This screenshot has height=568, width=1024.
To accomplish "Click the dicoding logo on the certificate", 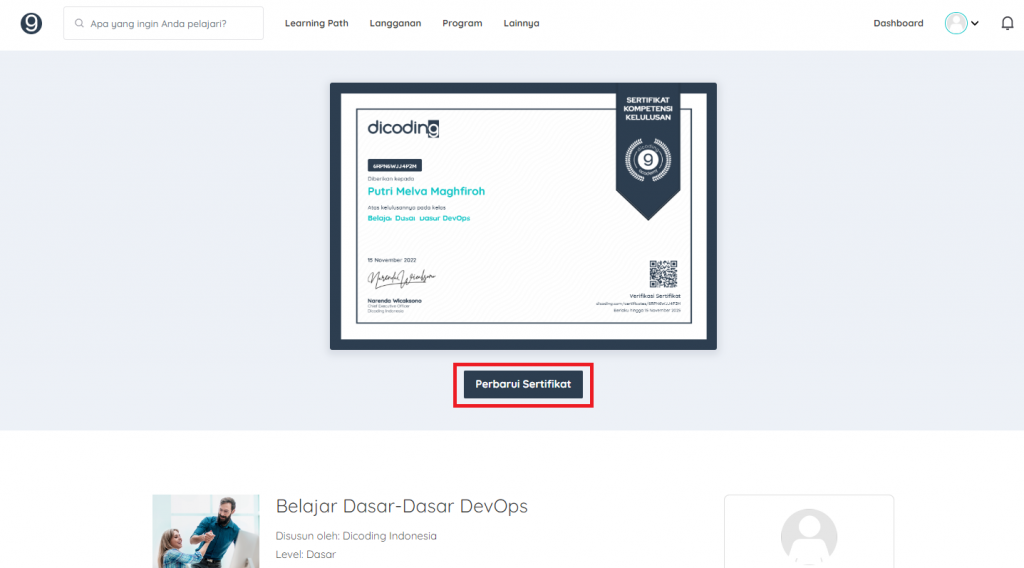I will 403,128.
